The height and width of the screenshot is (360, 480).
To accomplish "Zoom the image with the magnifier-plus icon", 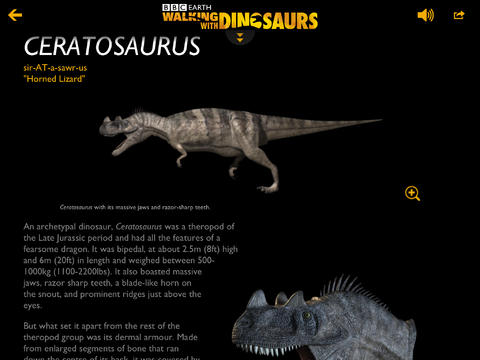I will click(412, 193).
